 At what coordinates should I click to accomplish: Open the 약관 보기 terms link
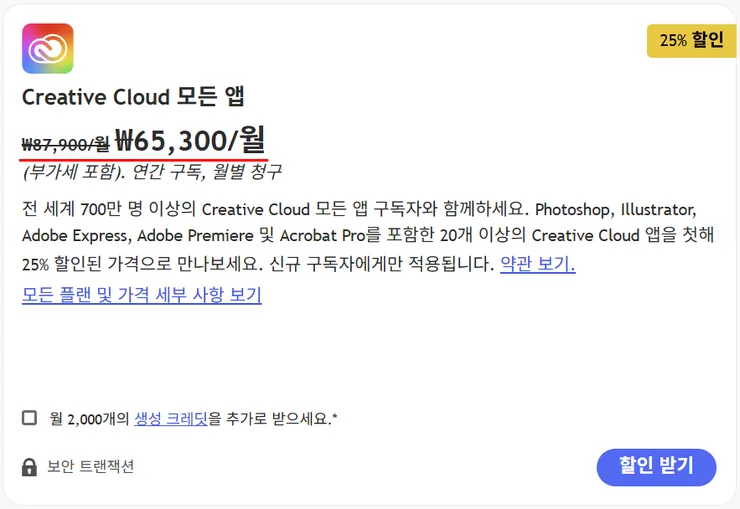coord(538,264)
